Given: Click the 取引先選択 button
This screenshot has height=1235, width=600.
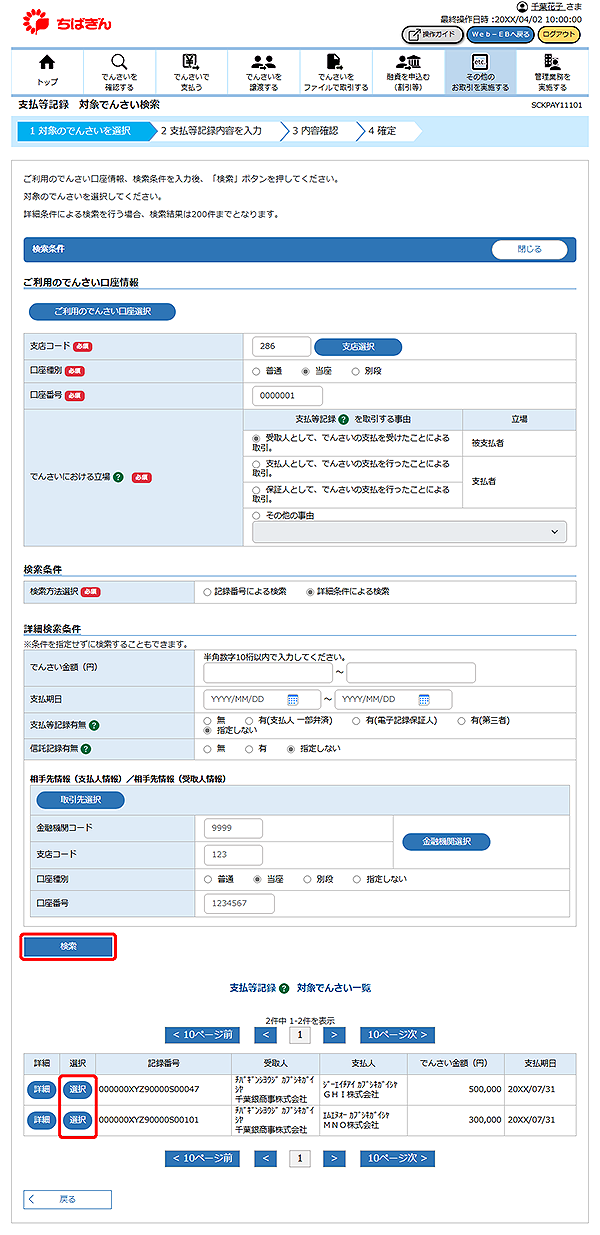Looking at the screenshot, I should (x=81, y=800).
